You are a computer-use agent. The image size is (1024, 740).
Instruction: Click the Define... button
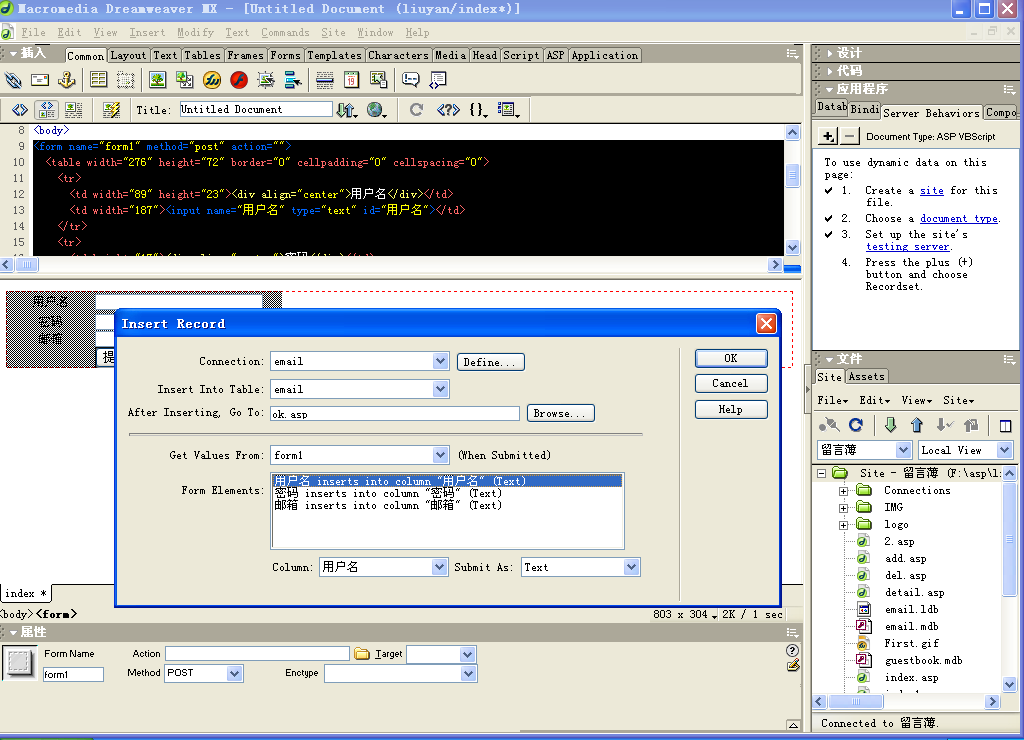point(490,362)
